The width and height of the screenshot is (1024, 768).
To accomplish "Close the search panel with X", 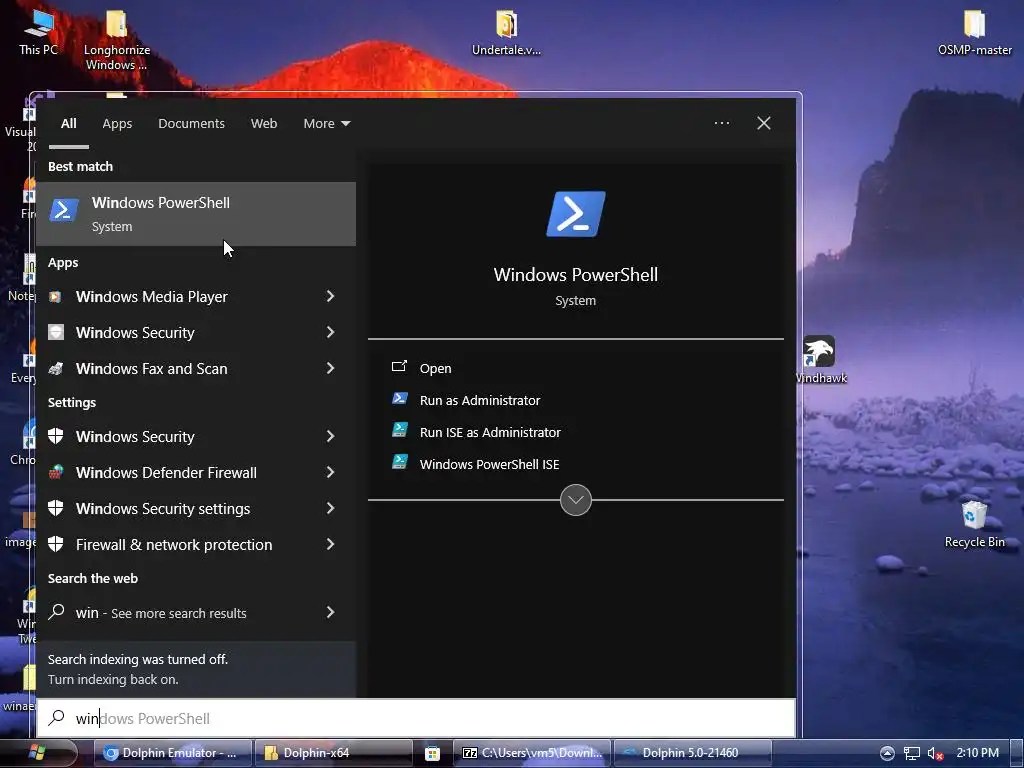I will click(763, 123).
